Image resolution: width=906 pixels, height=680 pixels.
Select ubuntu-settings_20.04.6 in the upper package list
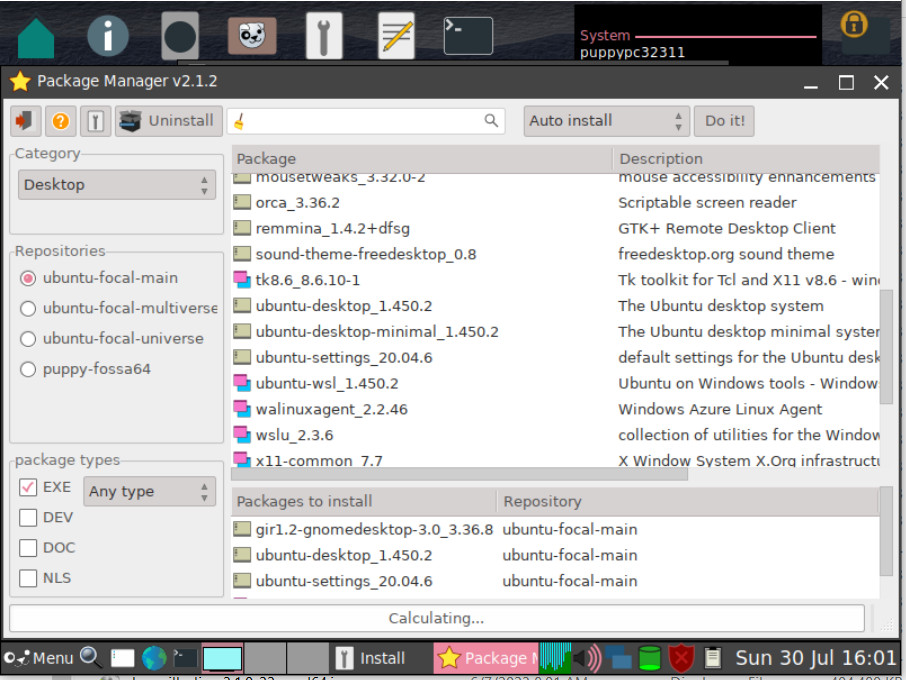555,358
